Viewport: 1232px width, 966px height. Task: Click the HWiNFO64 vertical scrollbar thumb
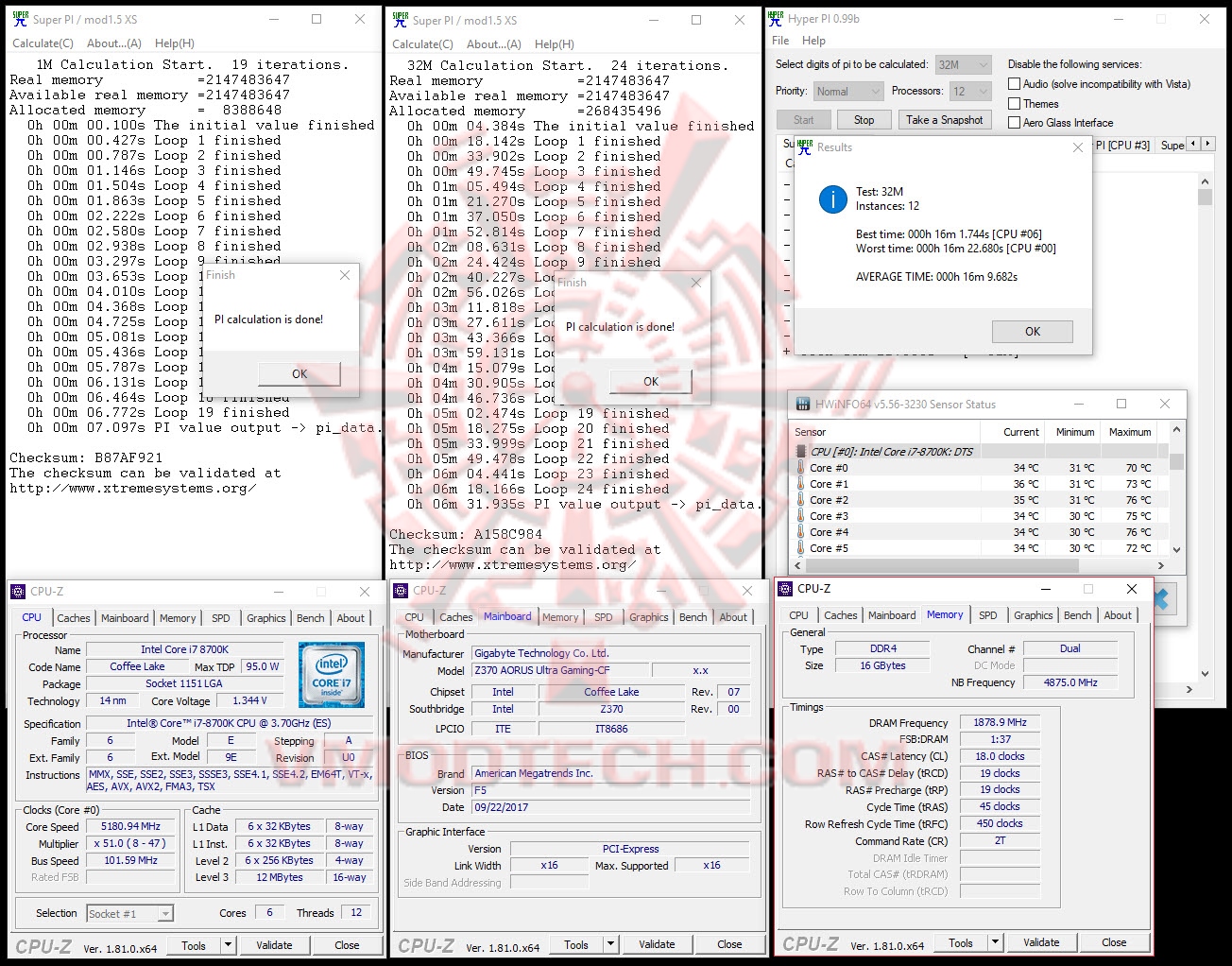click(x=1176, y=462)
